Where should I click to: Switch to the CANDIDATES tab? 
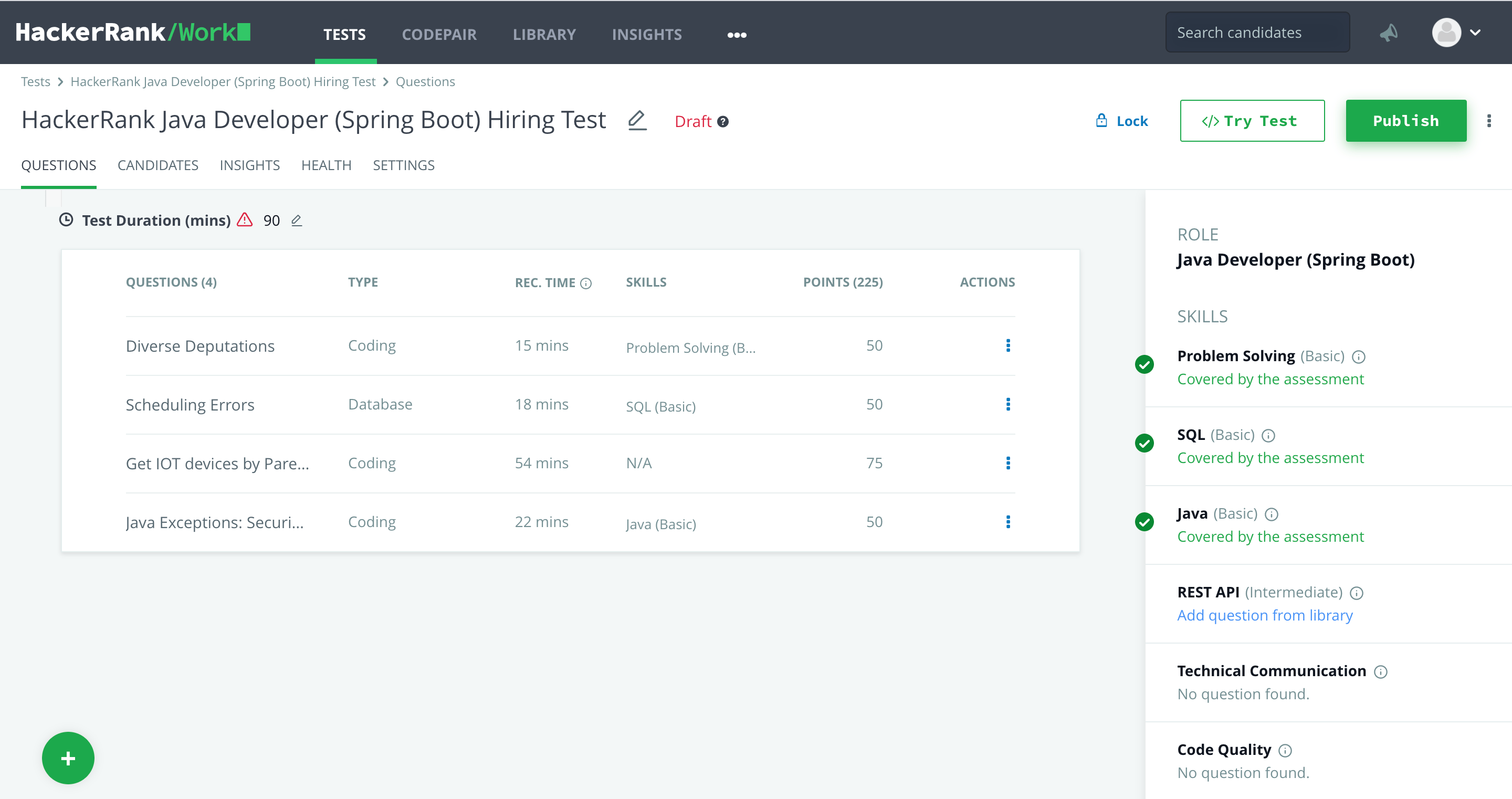click(158, 165)
